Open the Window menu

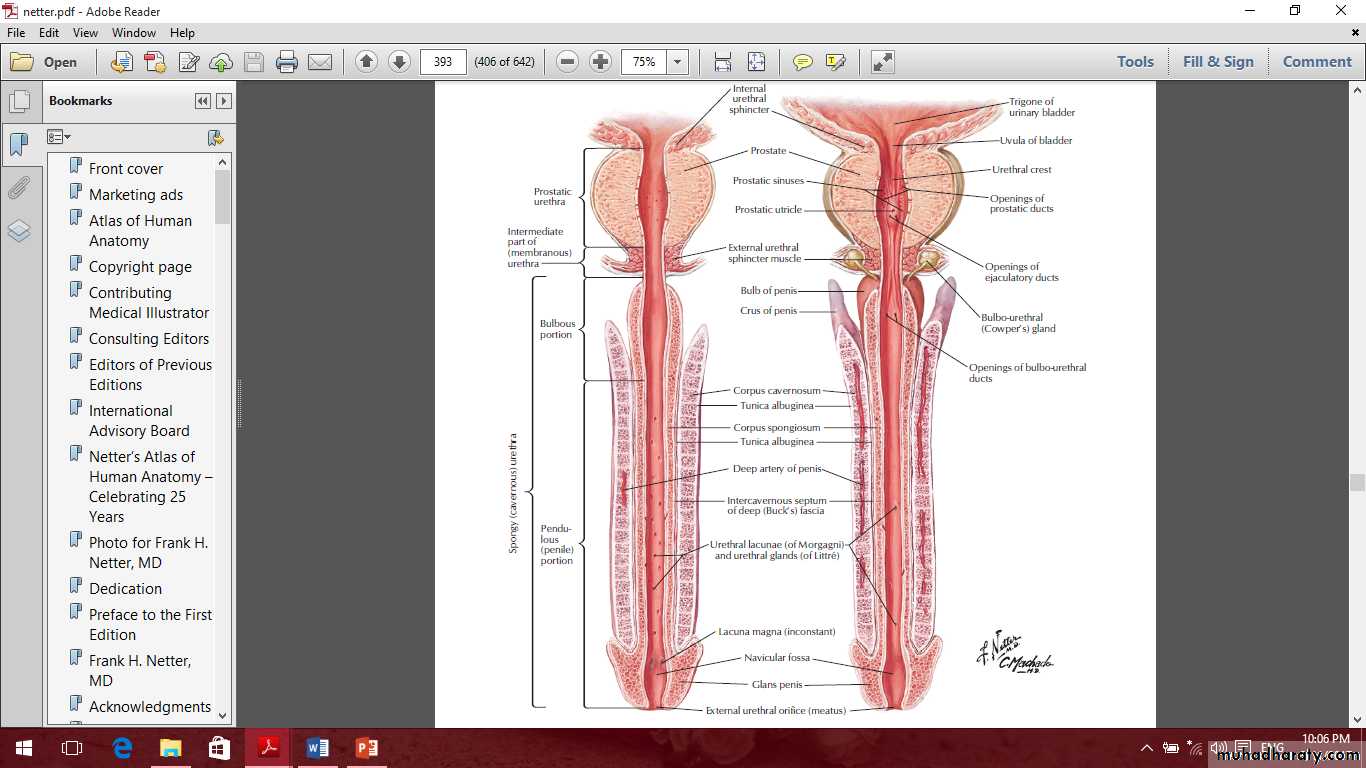[133, 33]
